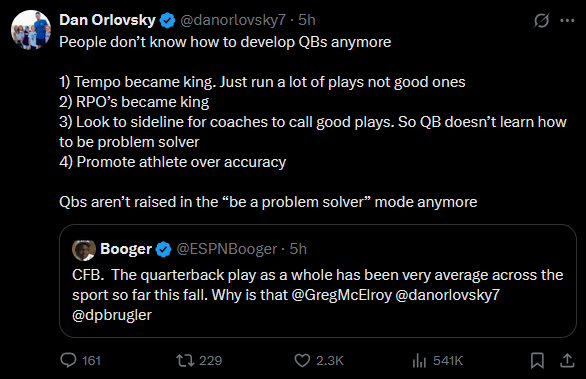This screenshot has height=379, width=586.
Task: Open @danorlovsky7 handle in the post header
Action: 233,20
